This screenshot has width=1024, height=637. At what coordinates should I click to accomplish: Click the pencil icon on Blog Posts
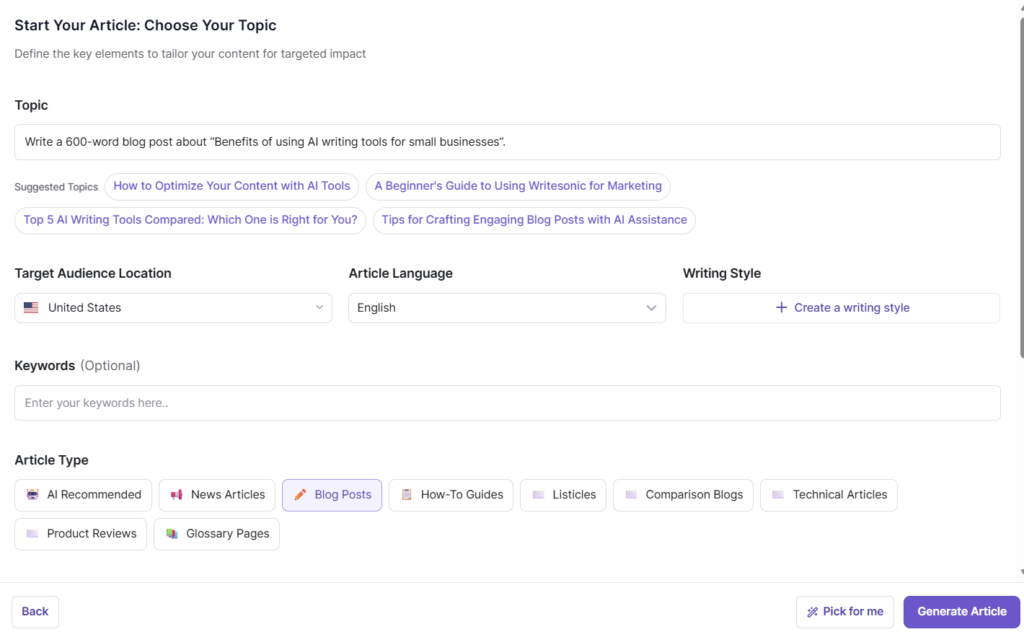[x=300, y=494]
